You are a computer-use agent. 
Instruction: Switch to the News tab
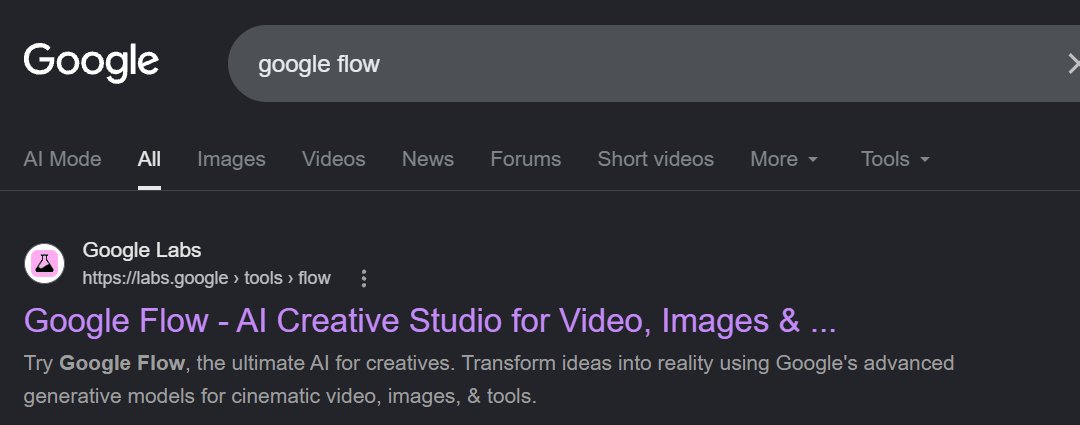(428, 159)
